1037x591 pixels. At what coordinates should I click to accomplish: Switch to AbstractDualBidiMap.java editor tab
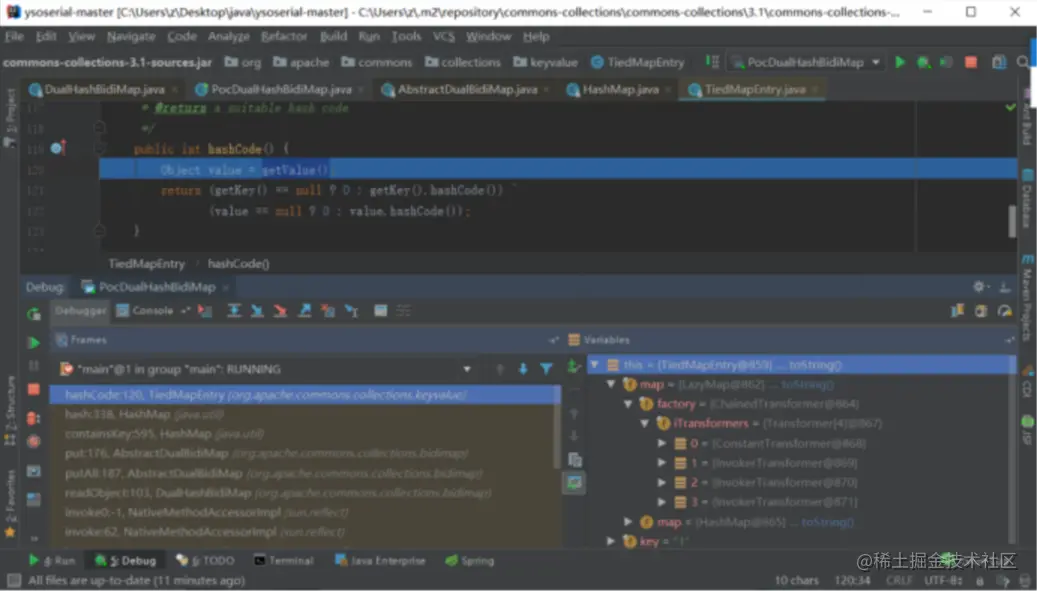point(467,89)
